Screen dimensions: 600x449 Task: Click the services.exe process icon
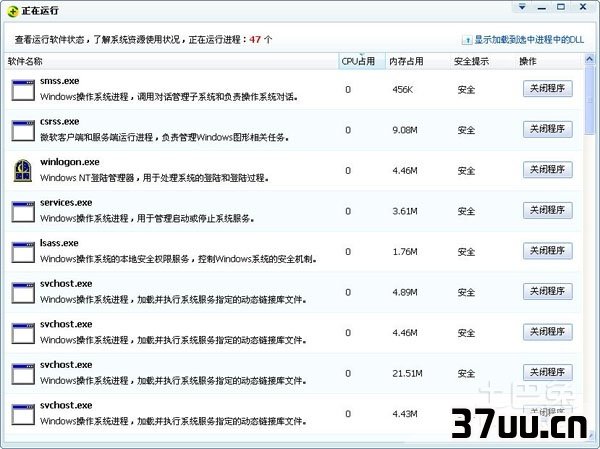click(x=23, y=212)
